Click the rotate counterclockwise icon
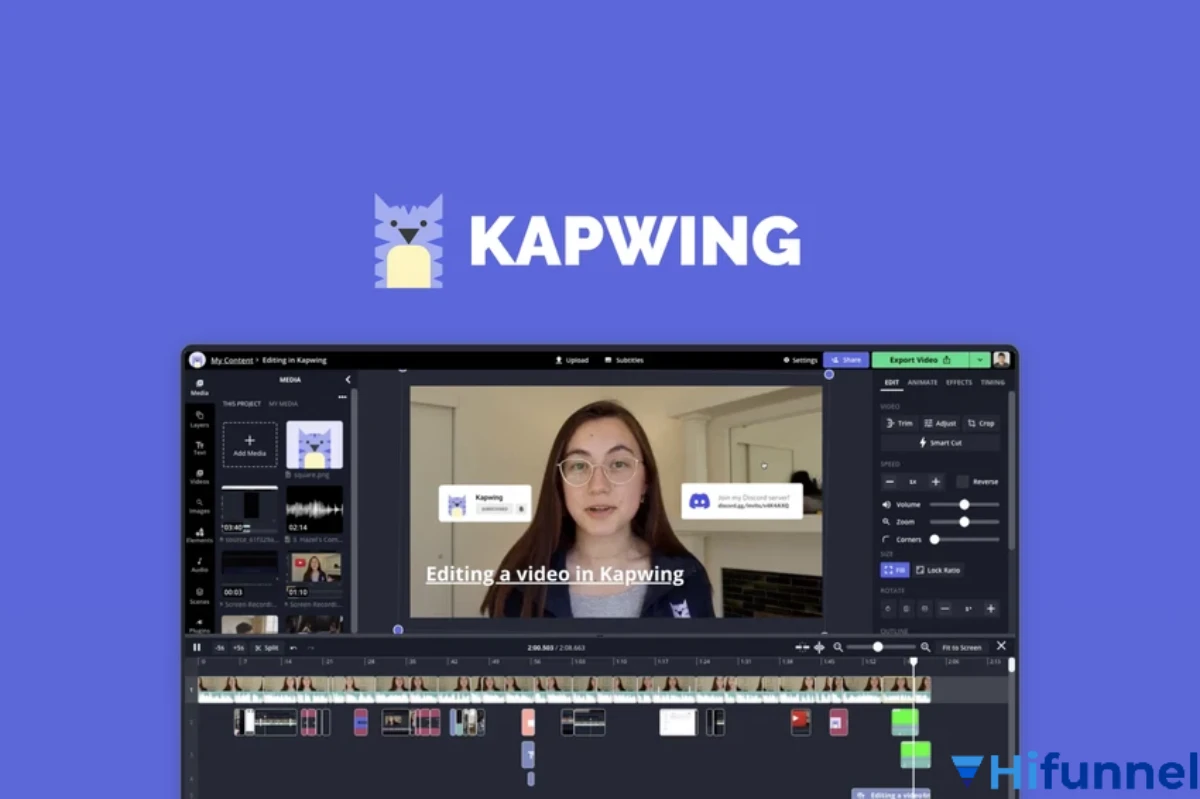The height and width of the screenshot is (799, 1200). click(888, 608)
